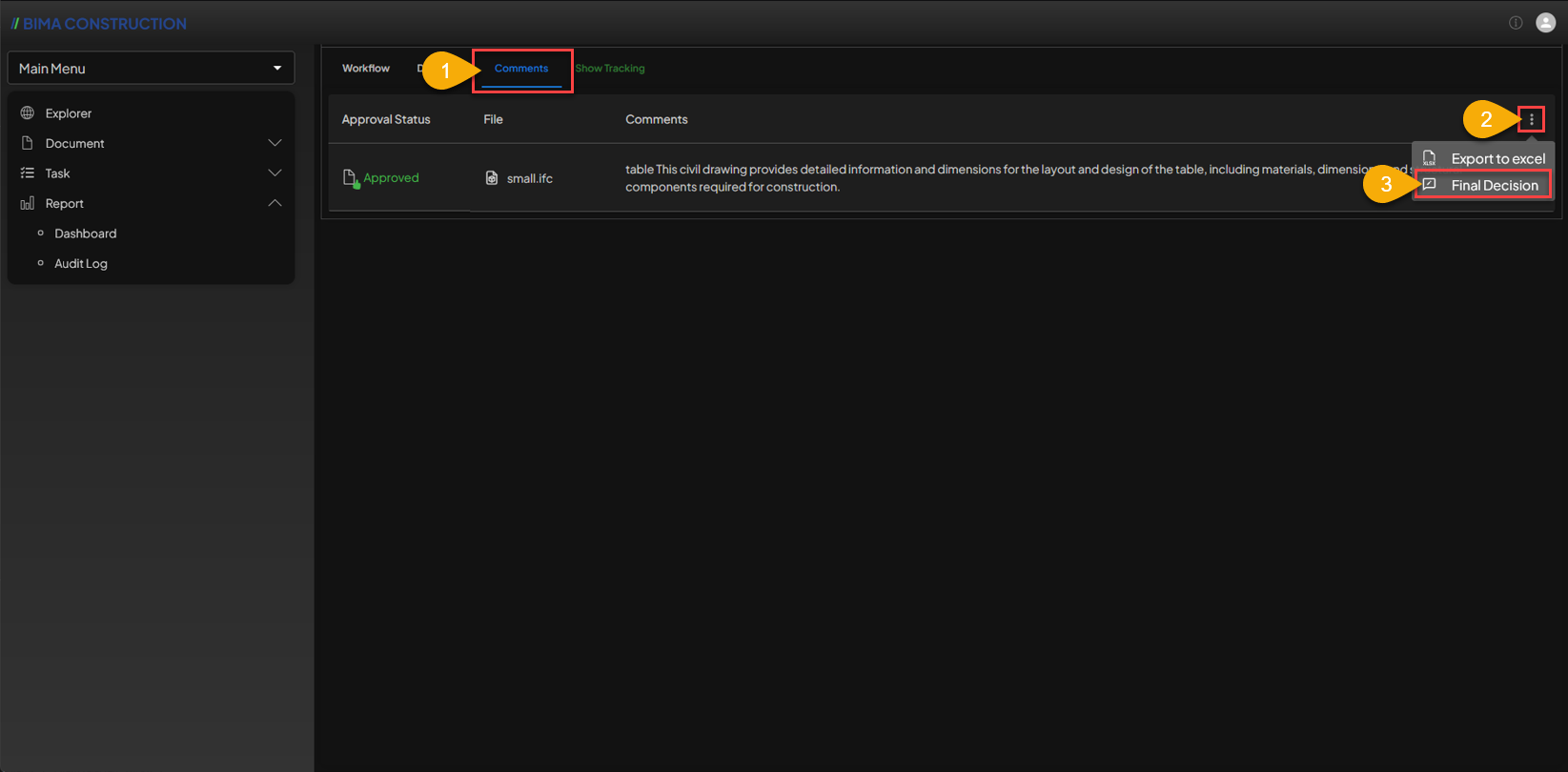
Task: Click the Report bar chart icon
Action: 28,203
